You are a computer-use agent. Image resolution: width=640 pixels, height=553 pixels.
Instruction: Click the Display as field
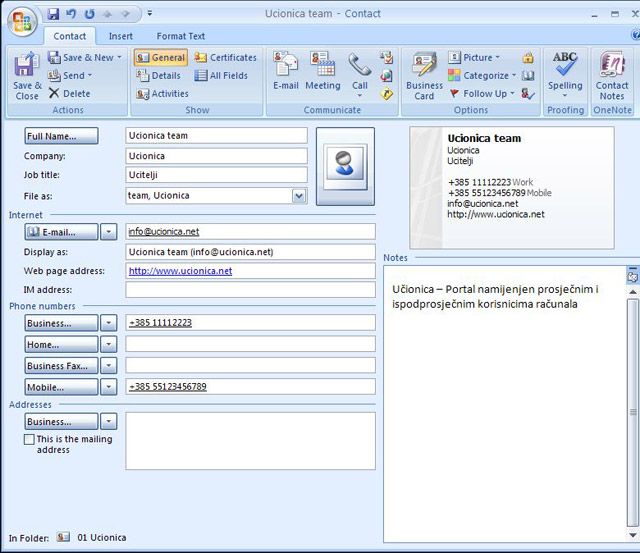[x=250, y=252]
